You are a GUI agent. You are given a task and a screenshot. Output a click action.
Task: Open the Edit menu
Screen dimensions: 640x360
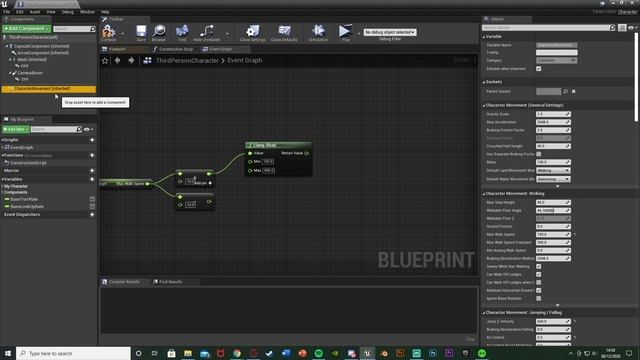point(20,12)
